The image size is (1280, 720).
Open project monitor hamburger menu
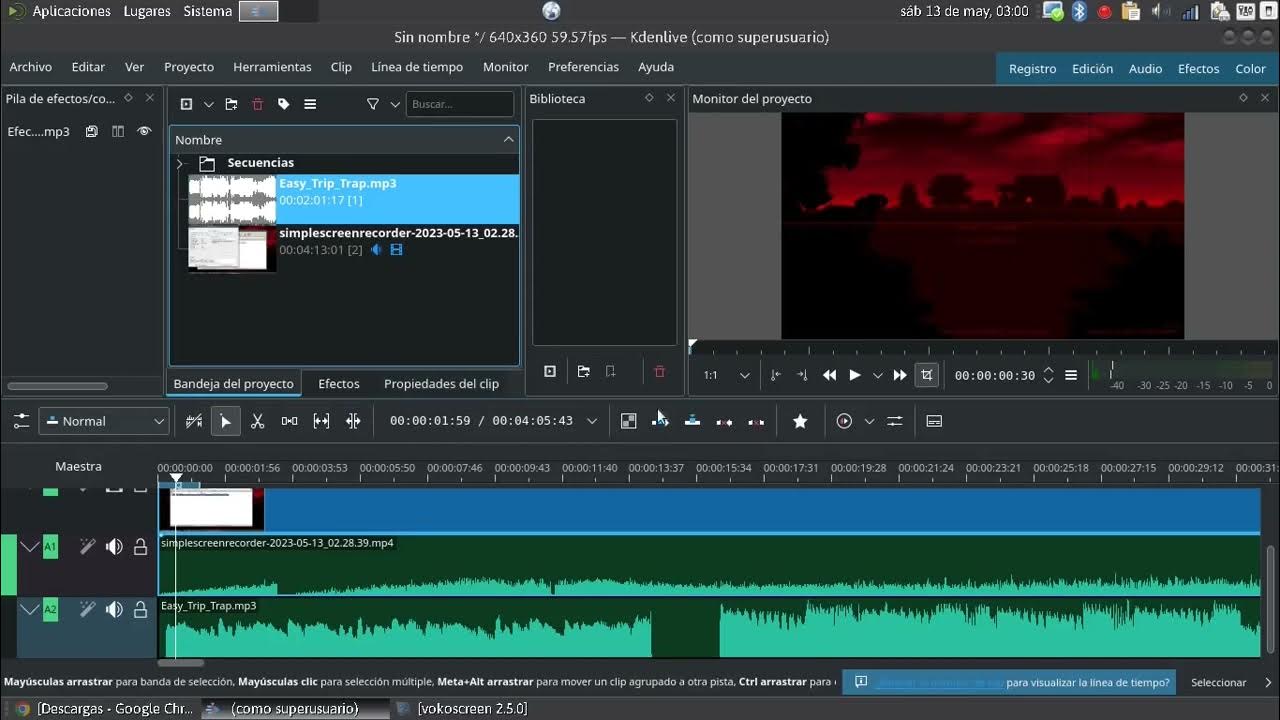click(1071, 375)
